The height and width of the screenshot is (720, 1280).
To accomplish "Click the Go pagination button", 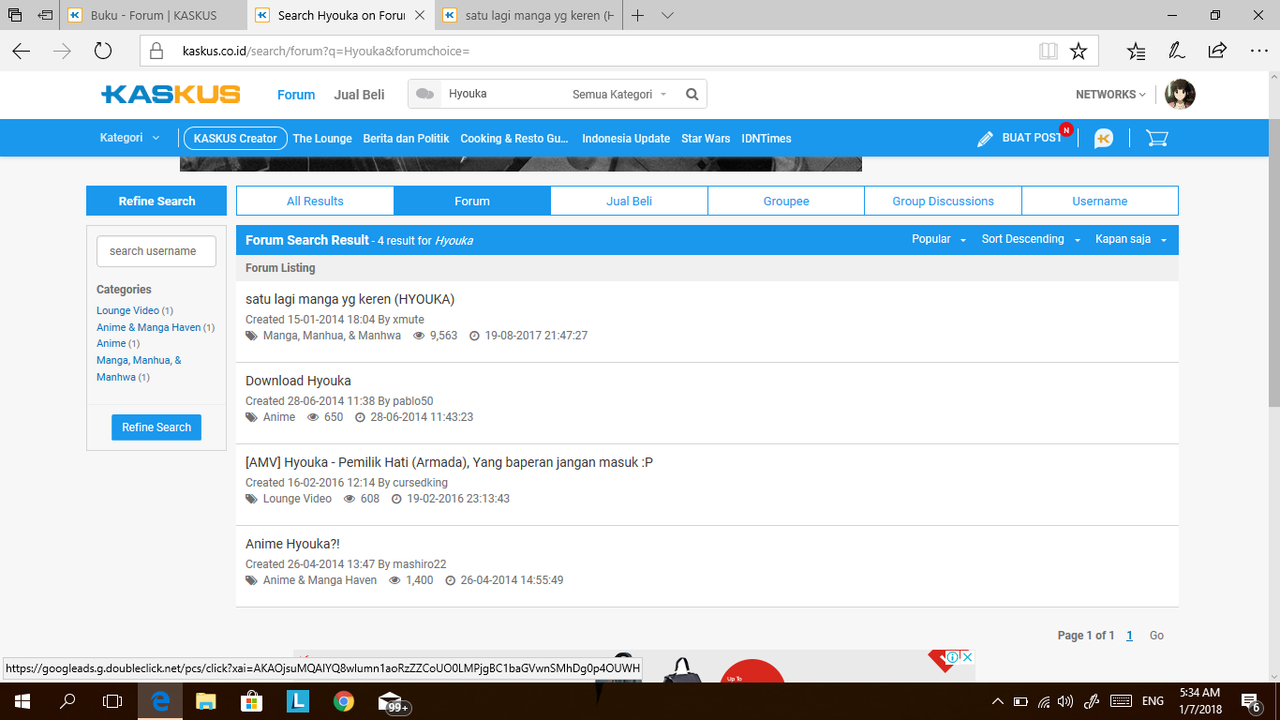I will tap(1157, 636).
